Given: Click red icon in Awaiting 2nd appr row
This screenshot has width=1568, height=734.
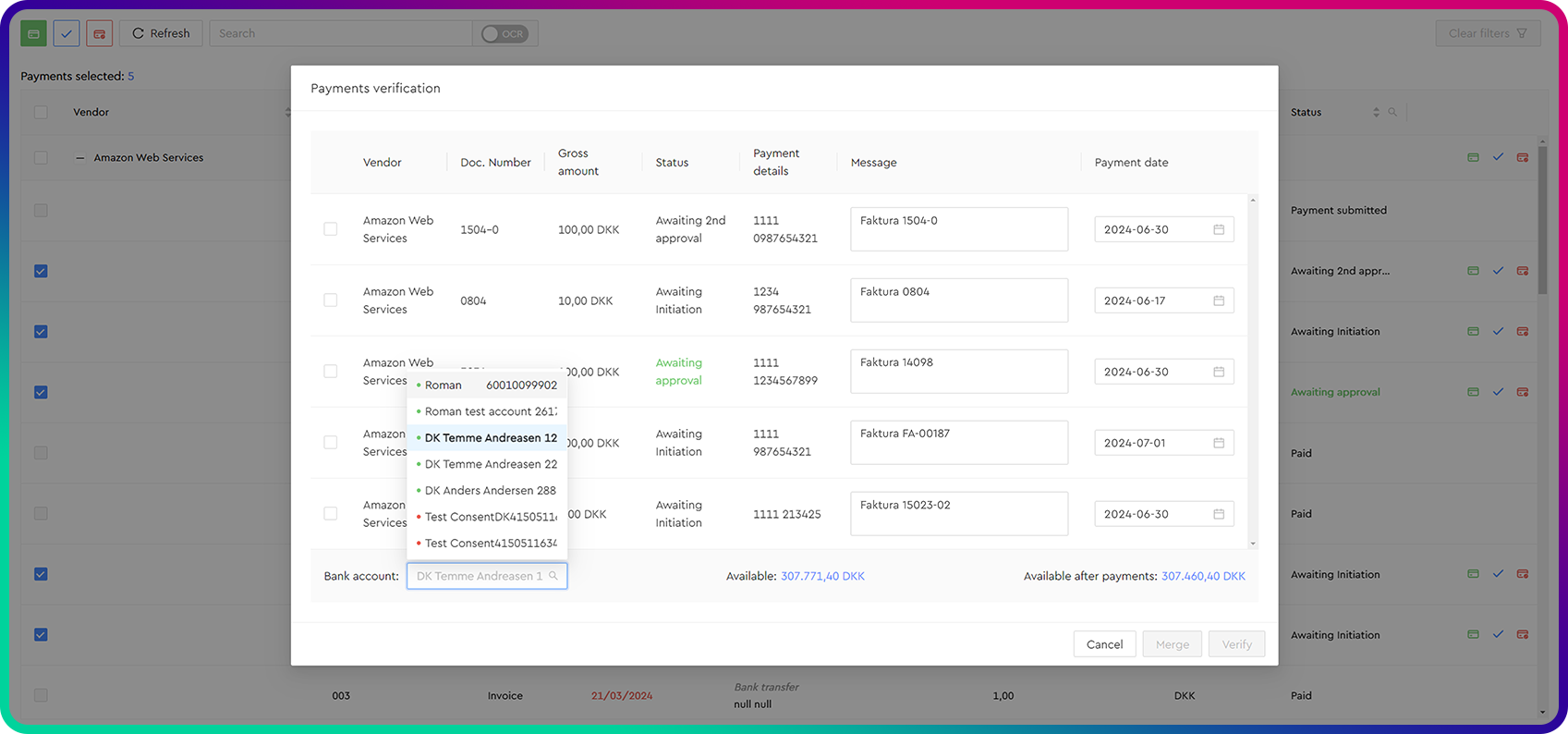Looking at the screenshot, I should (1523, 271).
